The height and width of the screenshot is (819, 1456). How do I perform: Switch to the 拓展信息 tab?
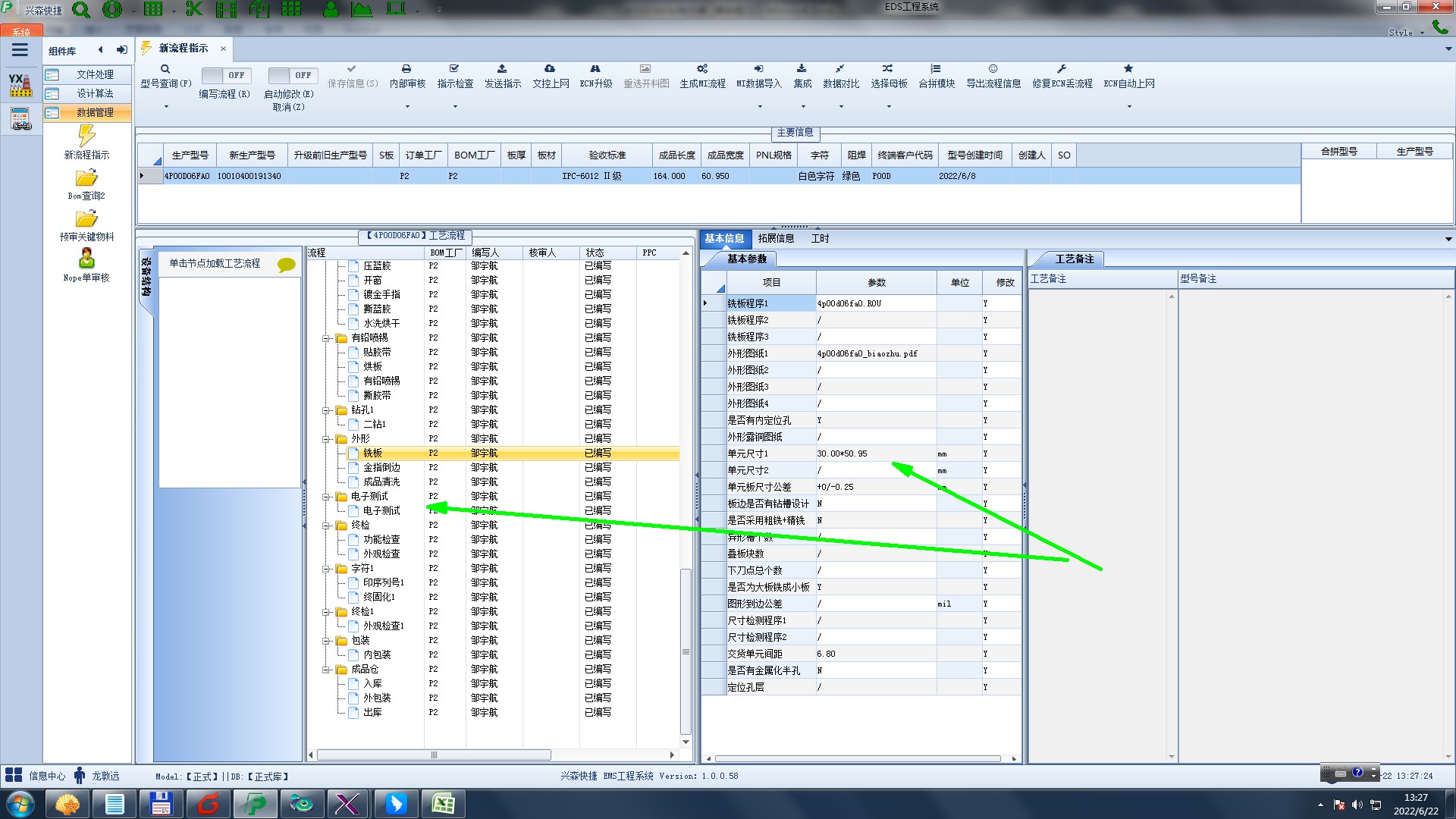coord(776,238)
